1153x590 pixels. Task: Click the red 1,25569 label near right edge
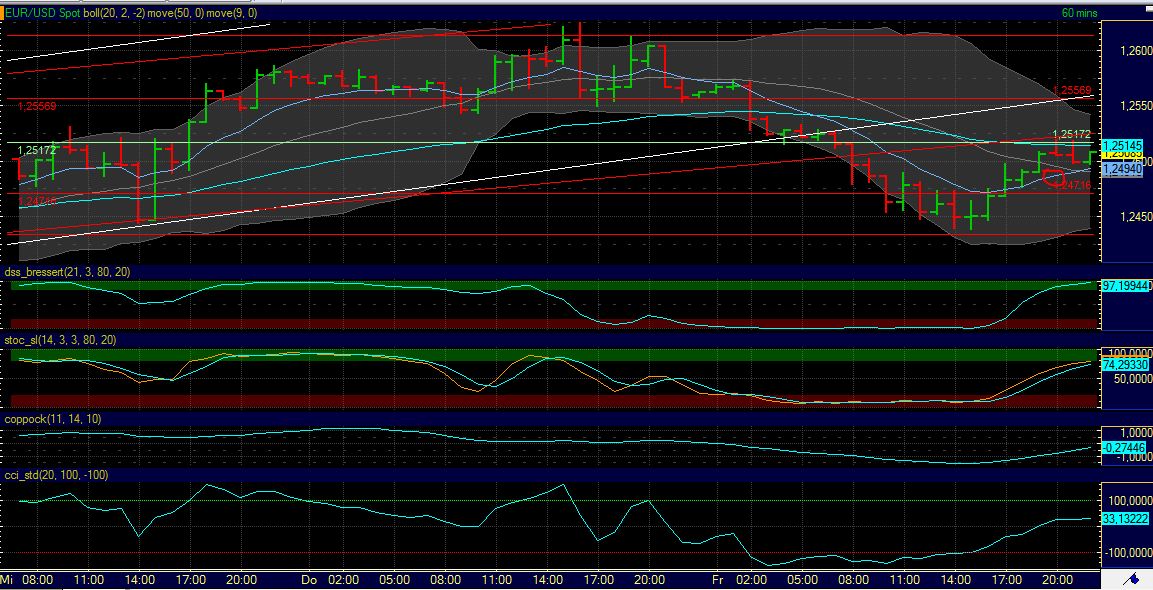coord(1072,90)
